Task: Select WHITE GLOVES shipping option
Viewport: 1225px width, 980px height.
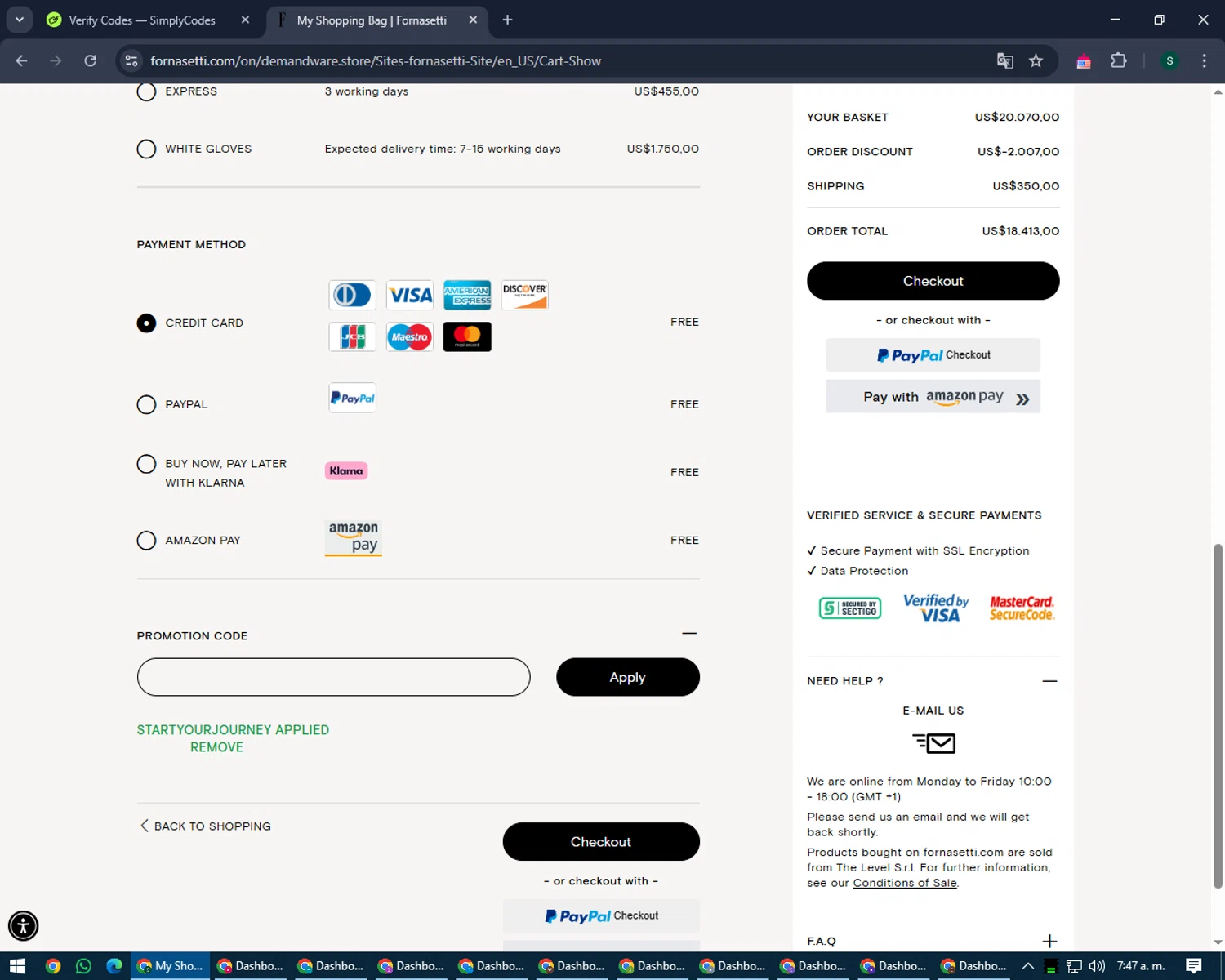Action: click(146, 149)
